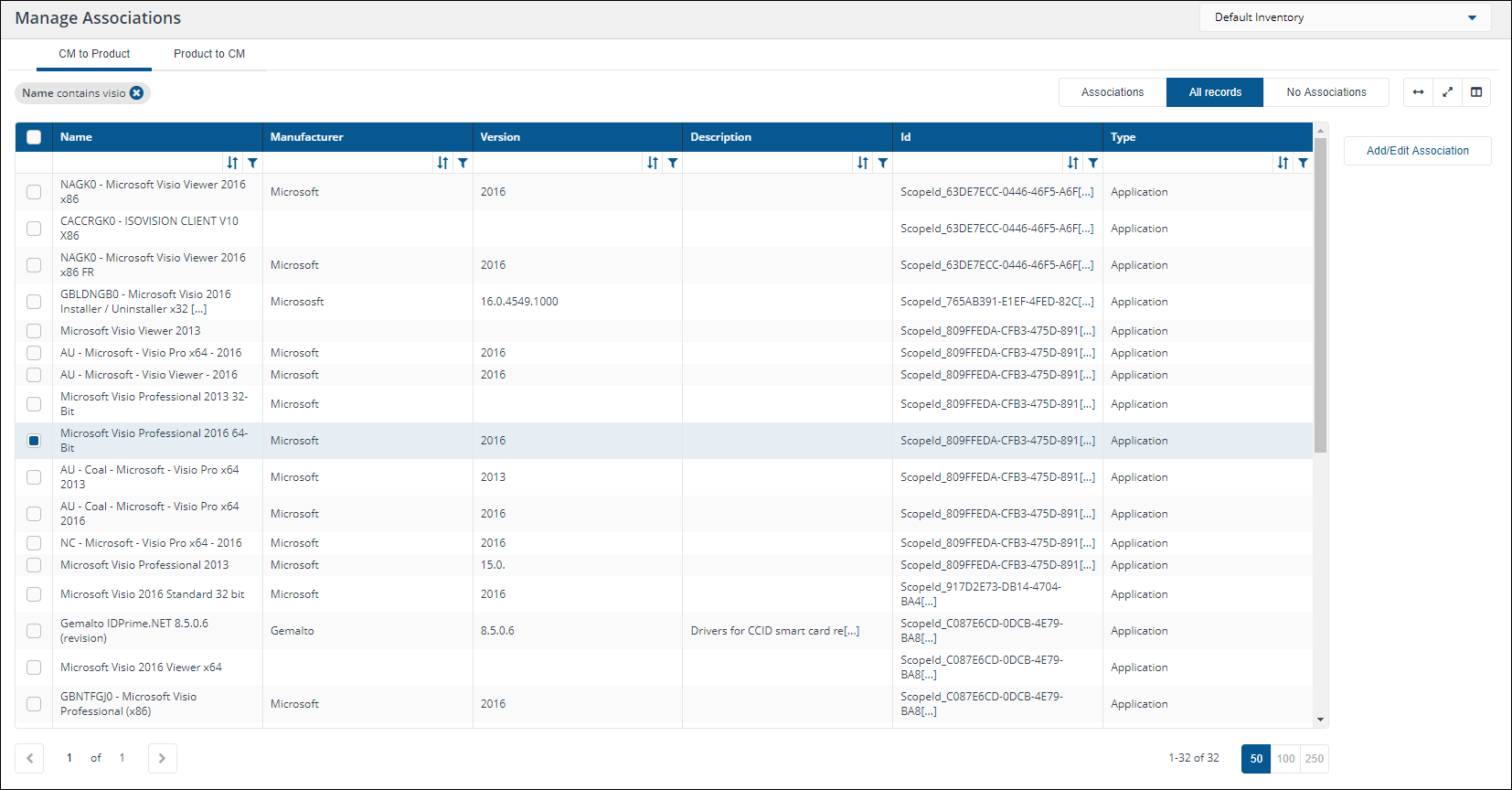
Task: Sort the Version column using sort icon
Action: 652,163
